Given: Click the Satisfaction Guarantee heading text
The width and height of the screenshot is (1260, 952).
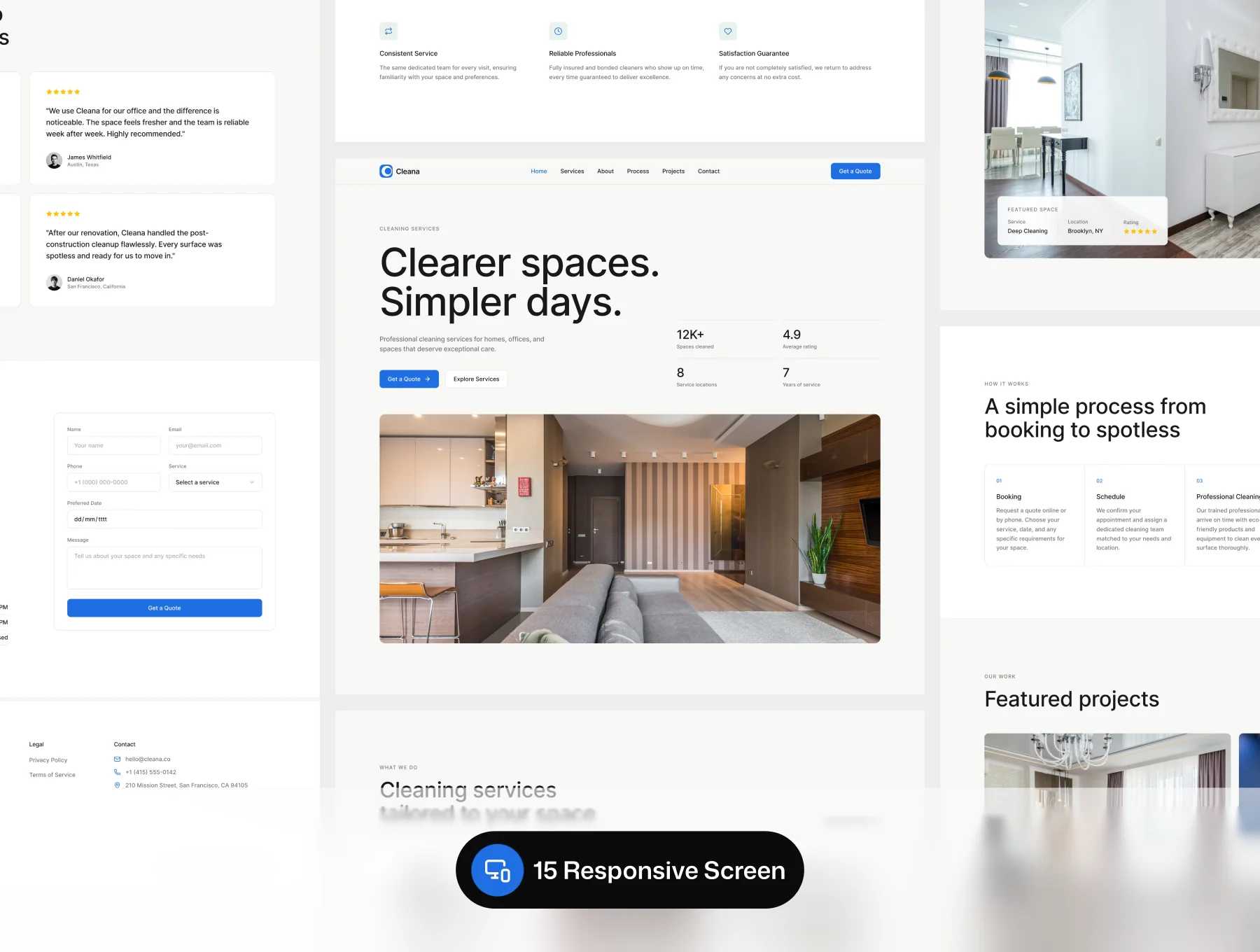Looking at the screenshot, I should 754,54.
